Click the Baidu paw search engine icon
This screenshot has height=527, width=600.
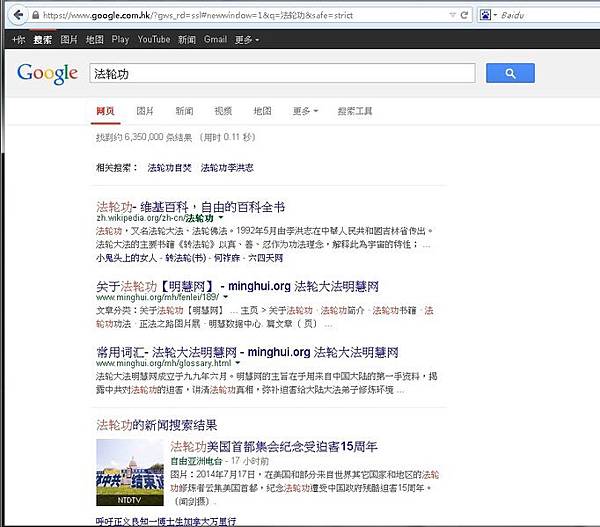(485, 15)
